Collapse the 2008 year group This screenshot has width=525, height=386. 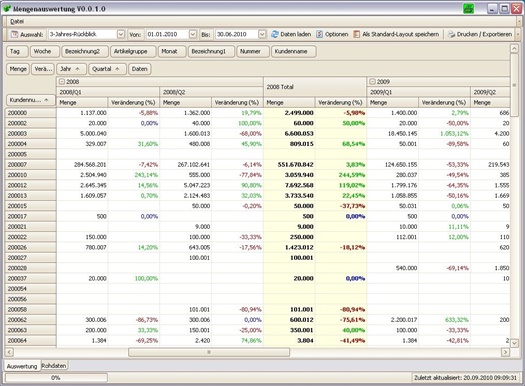coord(62,82)
